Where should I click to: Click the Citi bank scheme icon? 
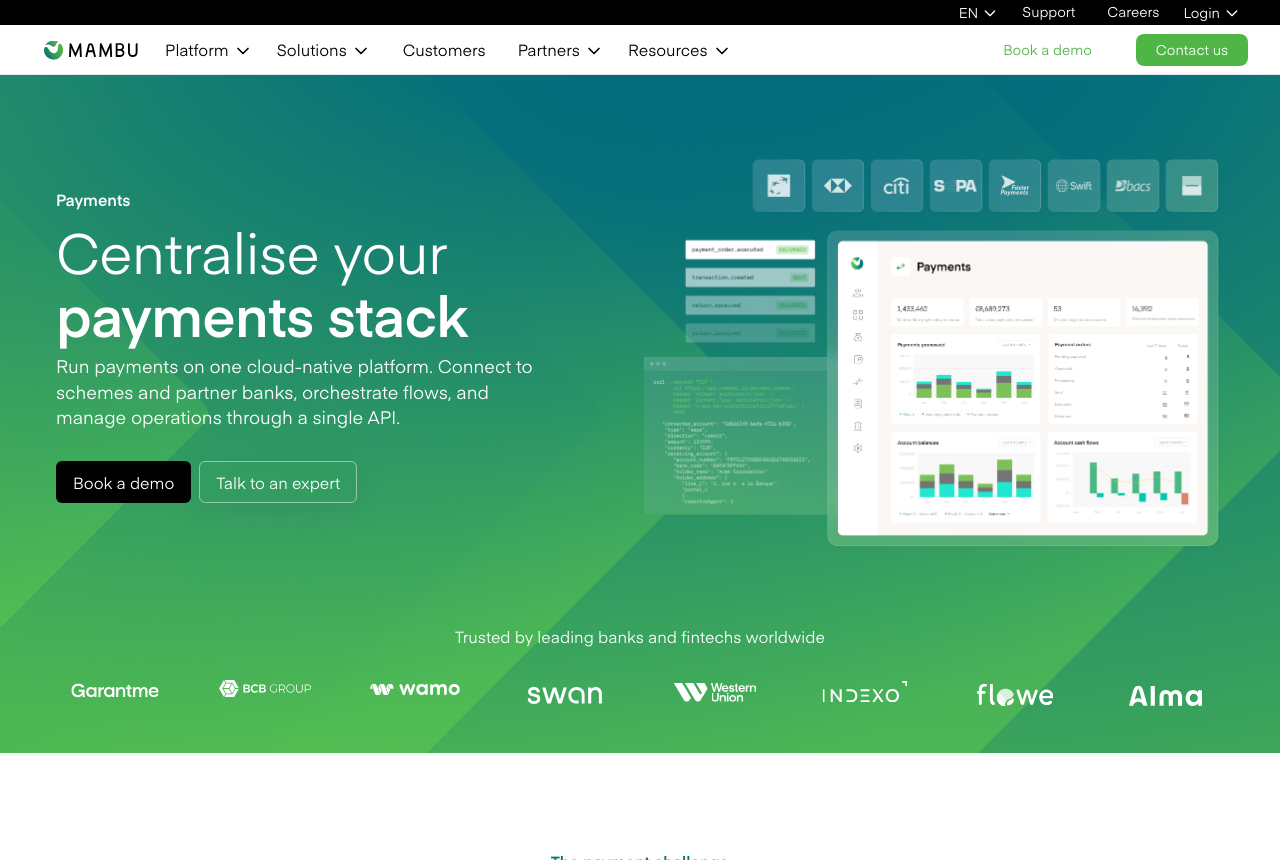(897, 186)
